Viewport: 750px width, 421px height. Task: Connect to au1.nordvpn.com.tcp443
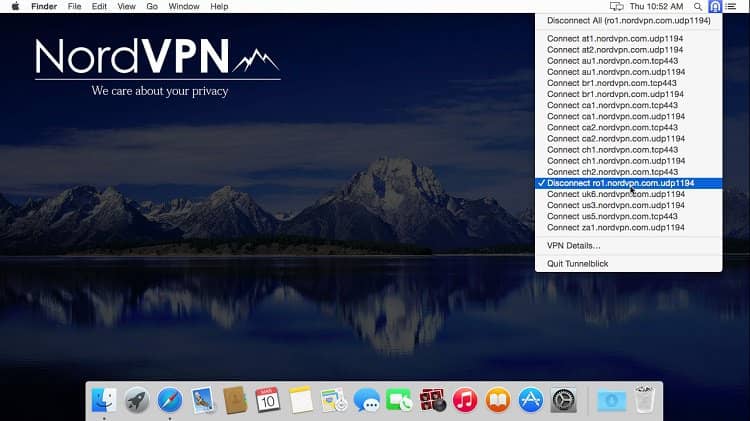[x=629, y=61]
